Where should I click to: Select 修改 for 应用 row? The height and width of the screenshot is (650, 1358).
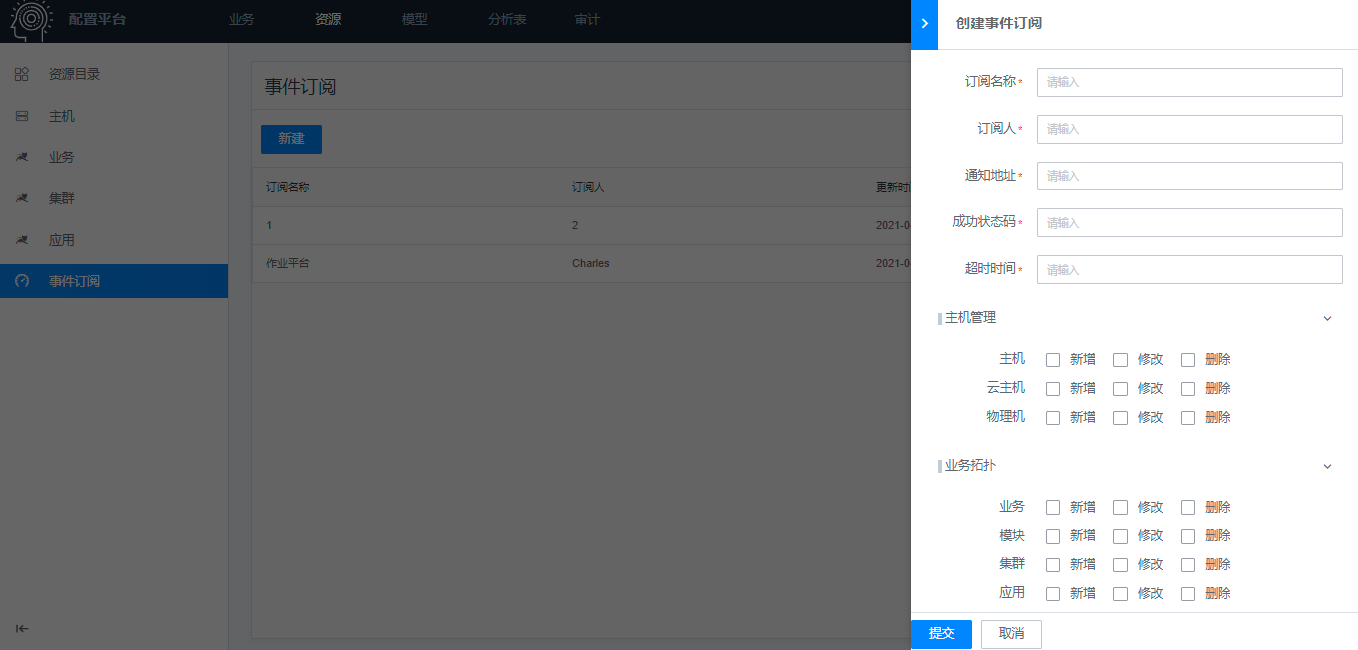tap(1120, 594)
